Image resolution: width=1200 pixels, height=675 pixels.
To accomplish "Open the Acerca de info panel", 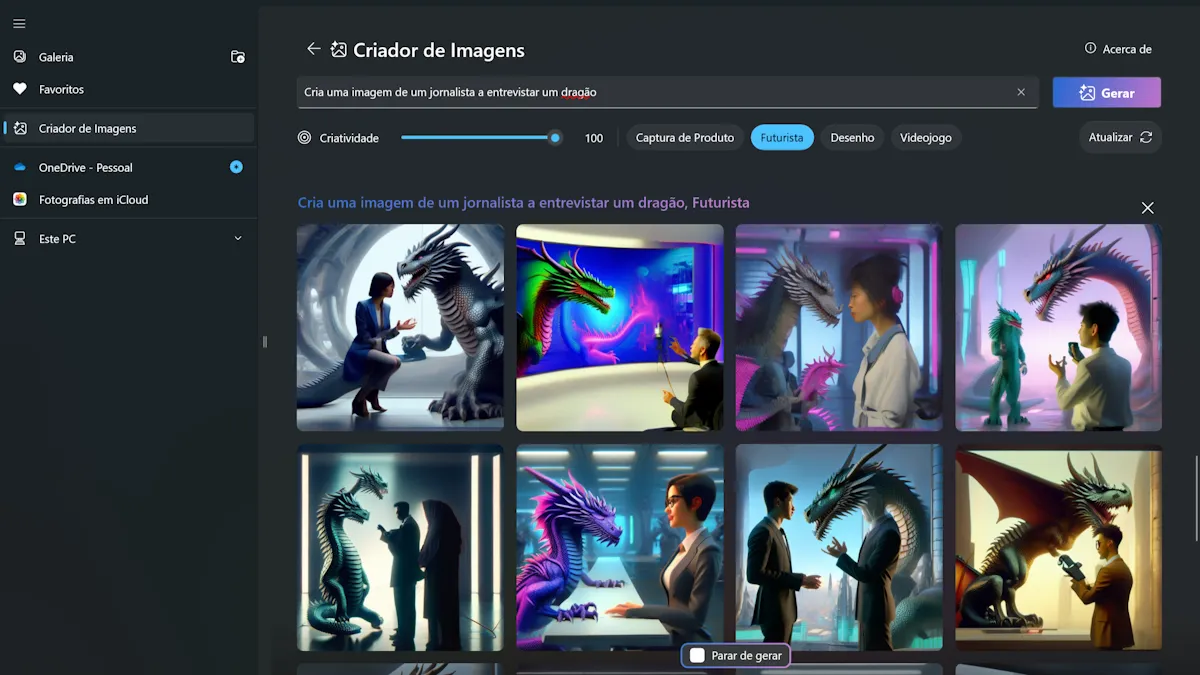I will click(1118, 49).
